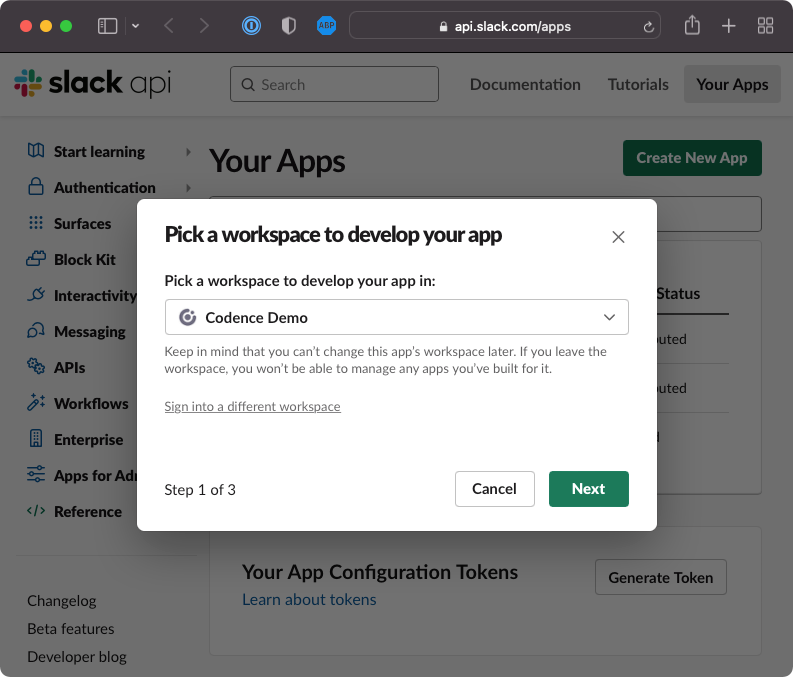Screen dimensions: 793x677
Task: Expand the Start learning arrow
Action: tap(188, 152)
